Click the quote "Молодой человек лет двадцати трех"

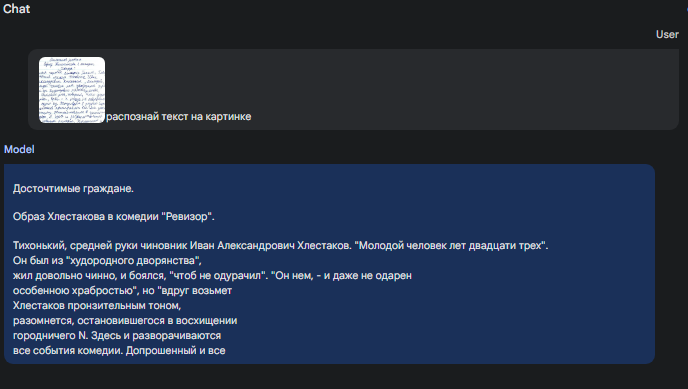[x=452, y=246]
